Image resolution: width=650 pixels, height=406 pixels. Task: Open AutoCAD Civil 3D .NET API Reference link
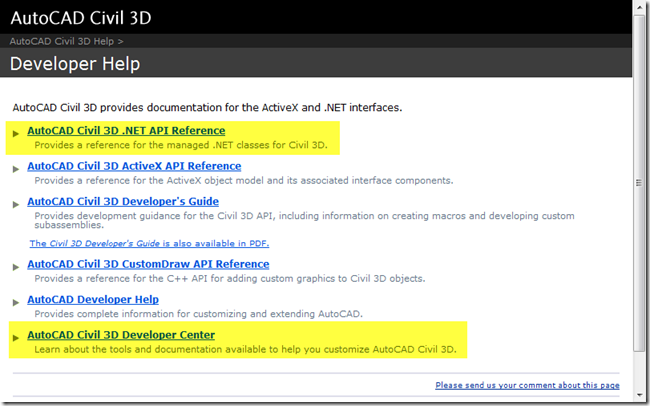pos(126,131)
